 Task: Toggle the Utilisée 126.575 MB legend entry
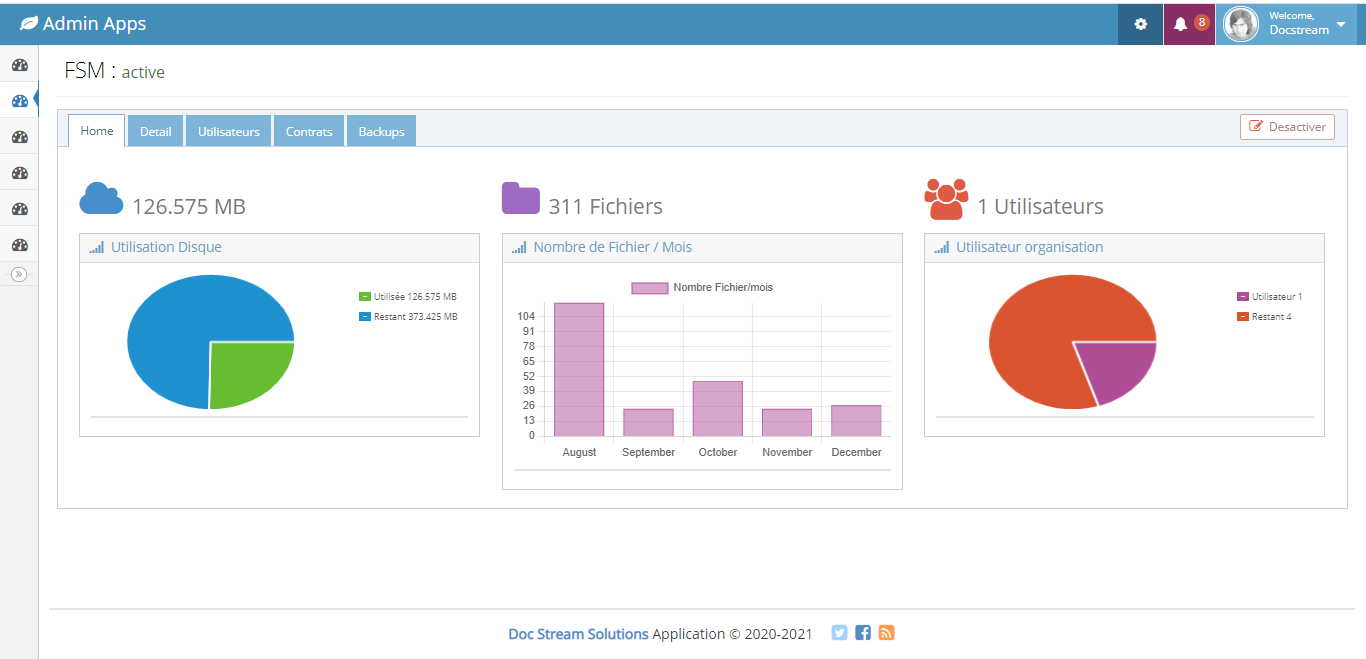(x=408, y=297)
